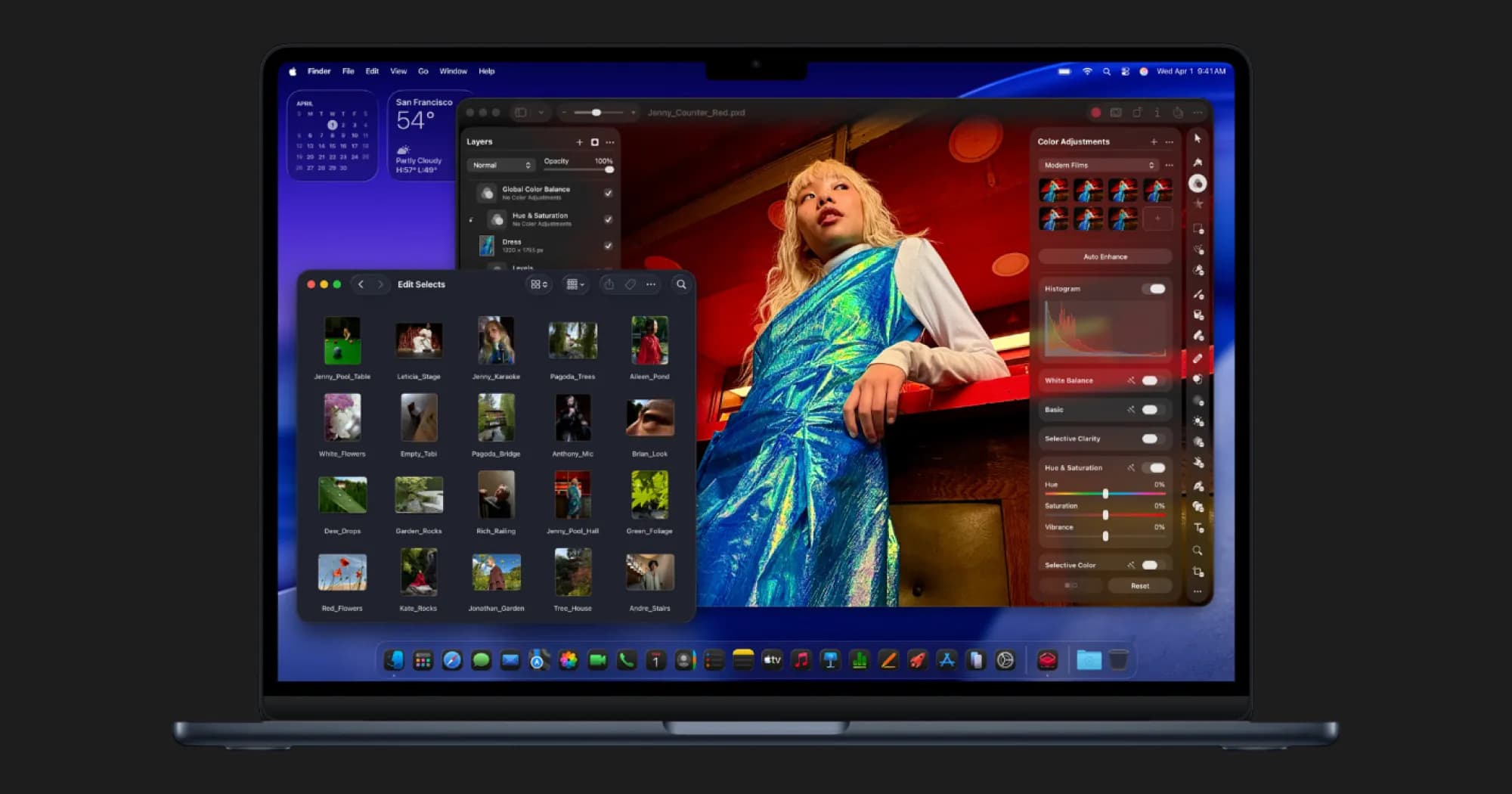Image resolution: width=1512 pixels, height=794 pixels.
Task: Select the Arrange arrow tool in Pixelmator
Action: point(1198,138)
